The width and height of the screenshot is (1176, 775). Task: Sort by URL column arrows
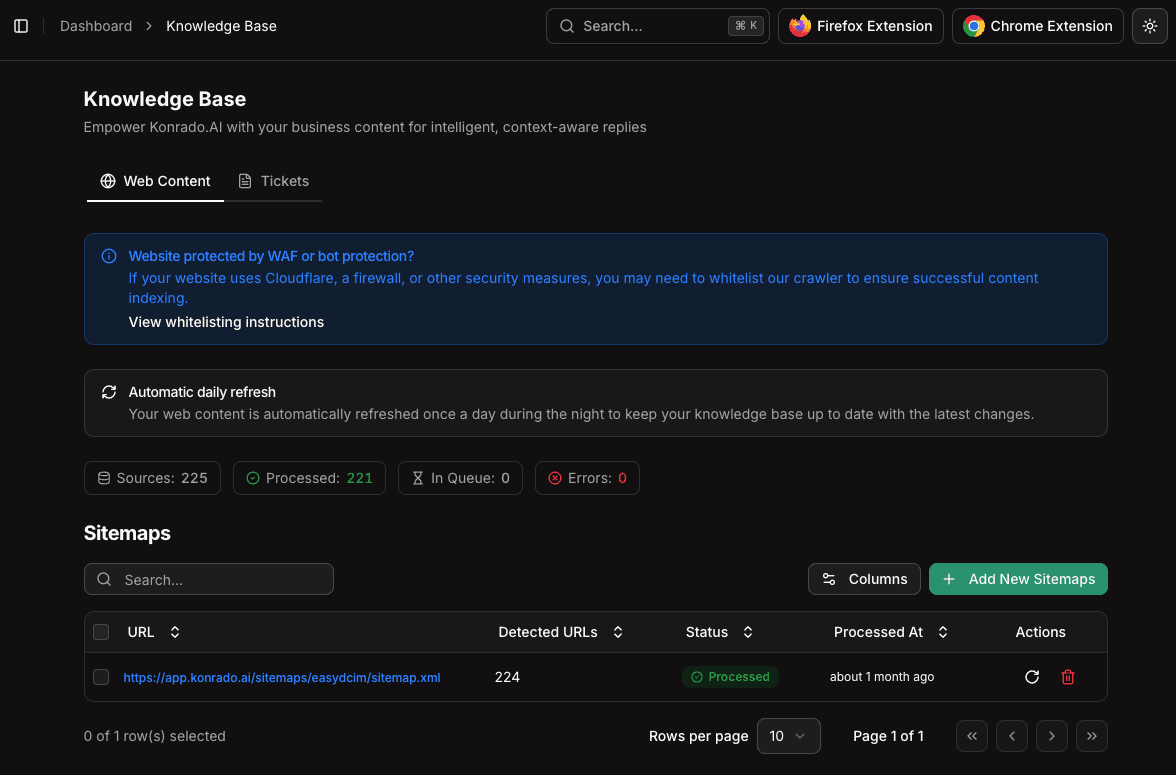175,632
